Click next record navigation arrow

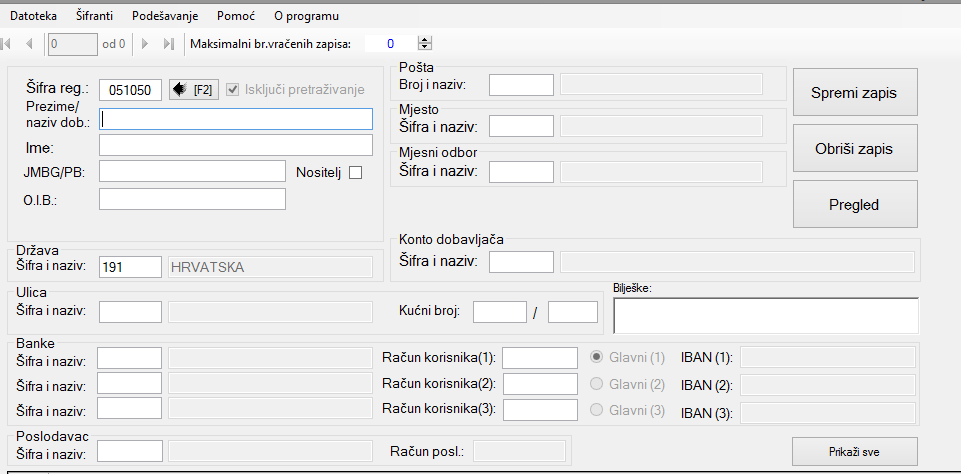(x=145, y=43)
